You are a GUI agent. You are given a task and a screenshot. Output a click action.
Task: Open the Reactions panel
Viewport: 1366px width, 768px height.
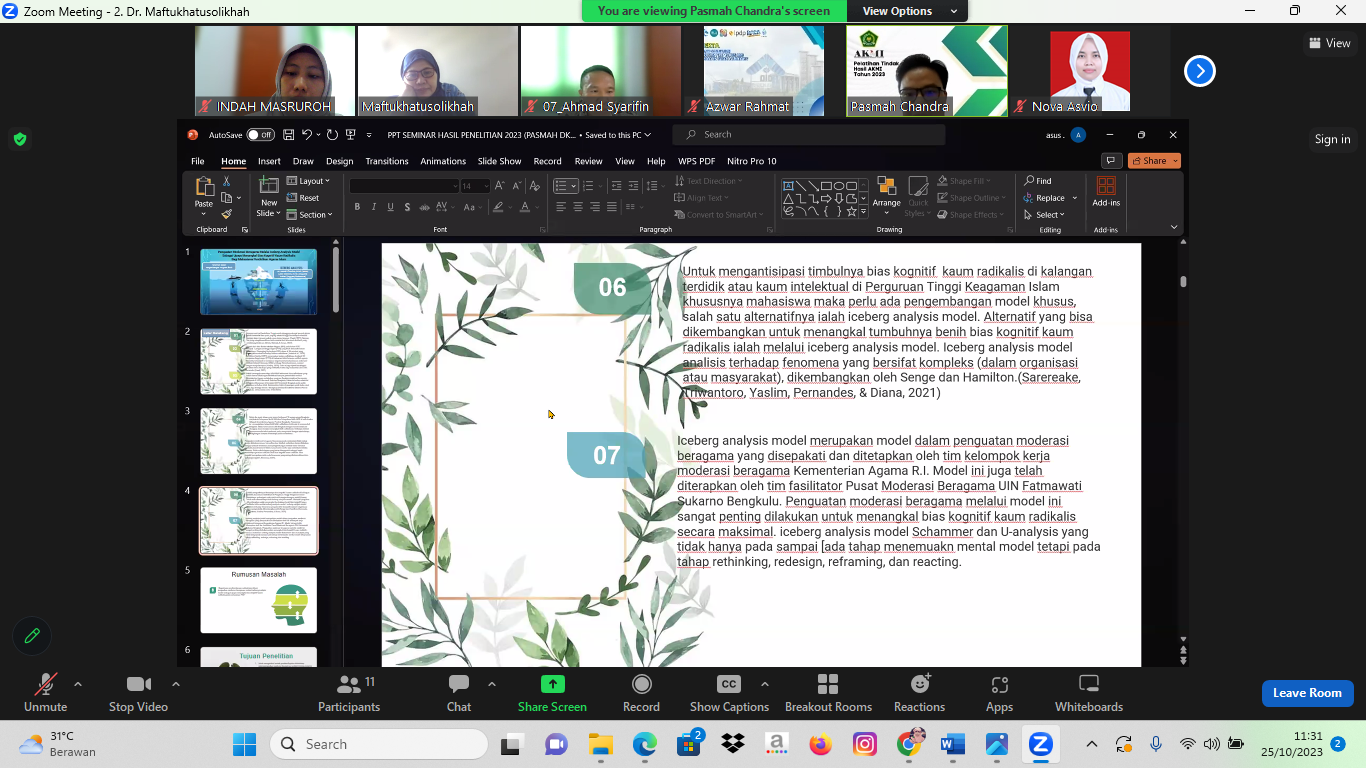click(x=919, y=685)
